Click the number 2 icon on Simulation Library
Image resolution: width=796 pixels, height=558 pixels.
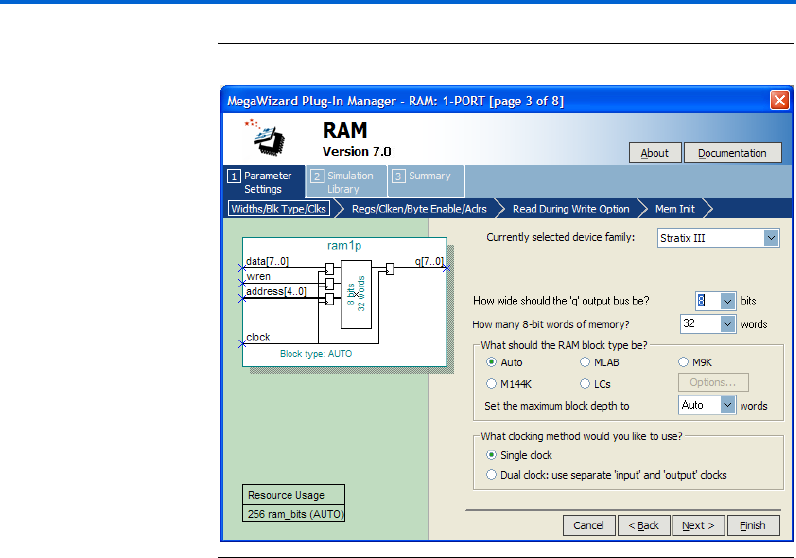pos(317,176)
